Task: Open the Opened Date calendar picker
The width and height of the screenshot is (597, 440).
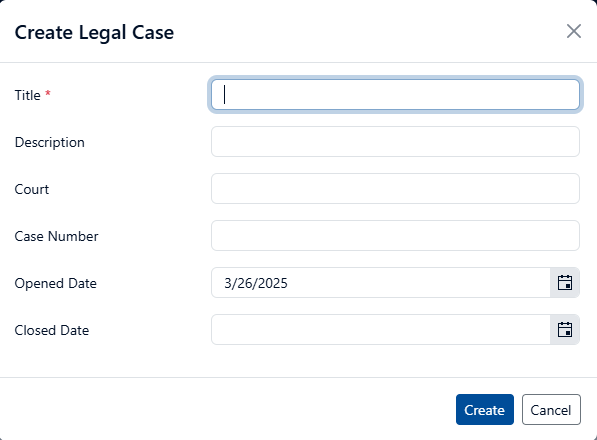Action: click(565, 283)
